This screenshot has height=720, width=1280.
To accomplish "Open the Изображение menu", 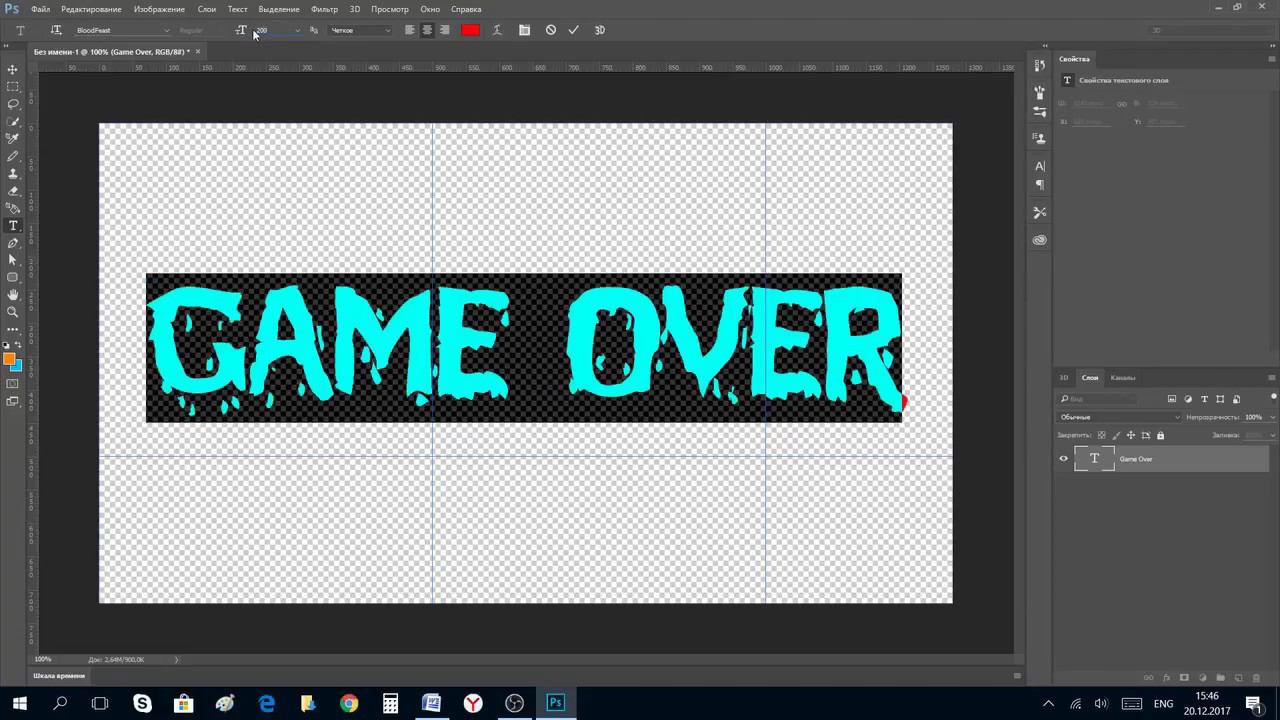I will (159, 9).
